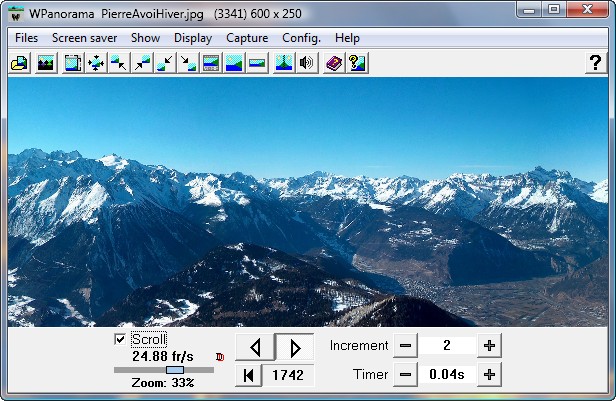Open the Files menu
The image size is (616, 401).
26,38
